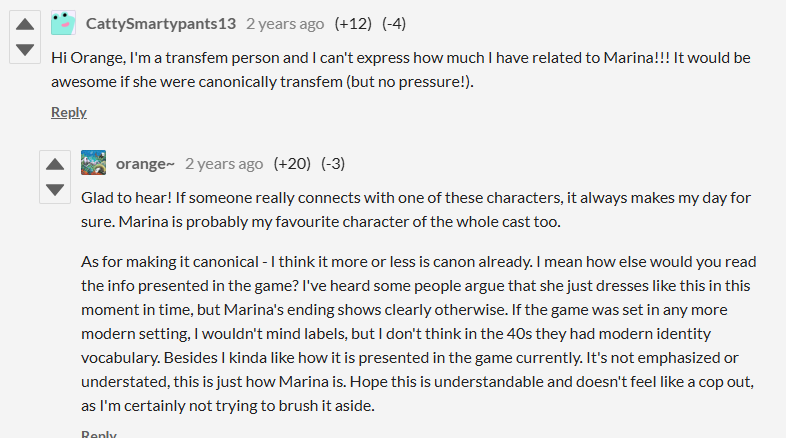
Task: Reply to orange~'s comment
Action: click(x=99, y=433)
